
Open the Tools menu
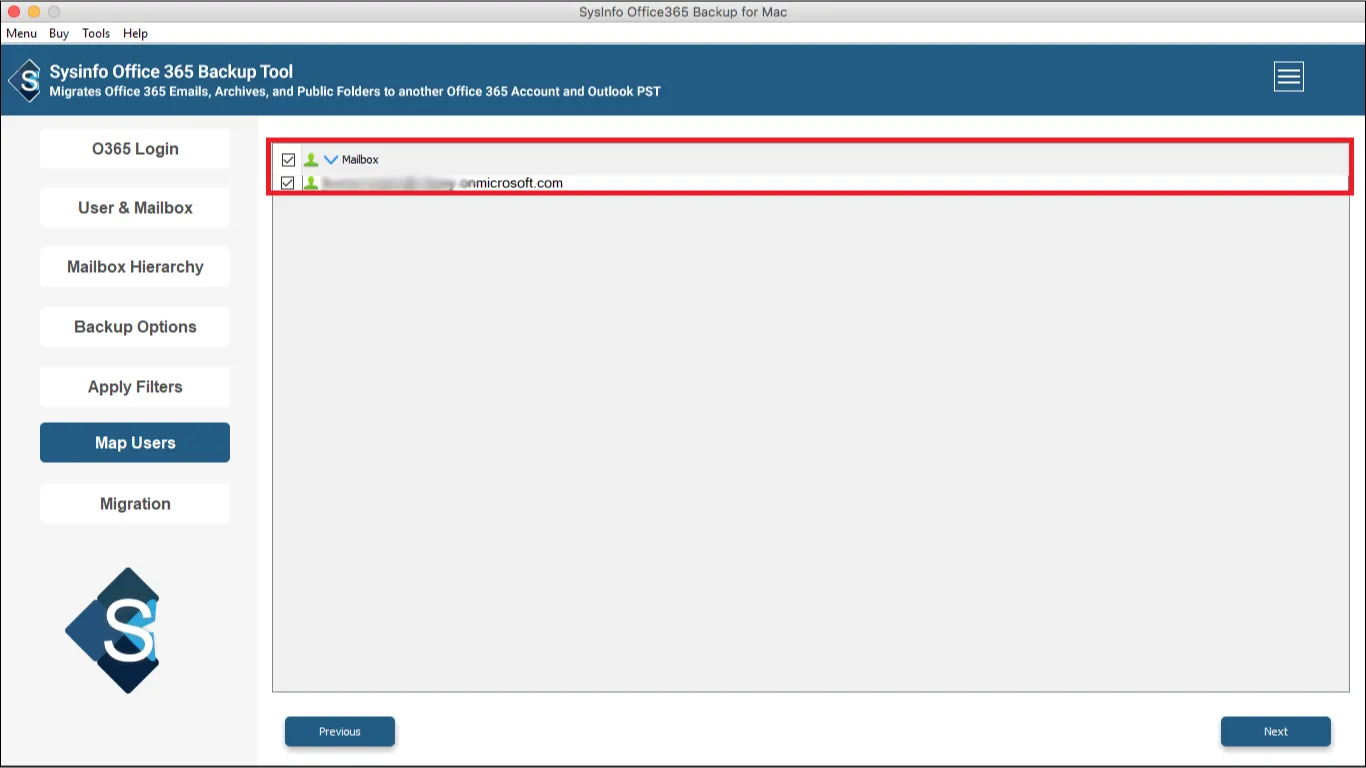pos(96,33)
